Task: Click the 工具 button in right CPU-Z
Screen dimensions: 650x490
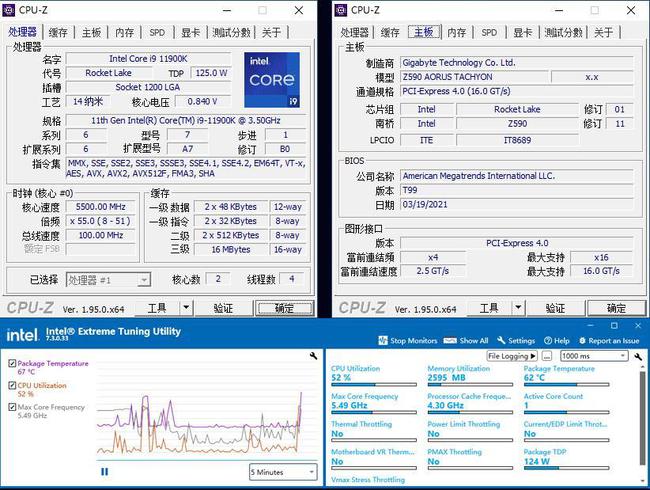Action: click(x=489, y=308)
